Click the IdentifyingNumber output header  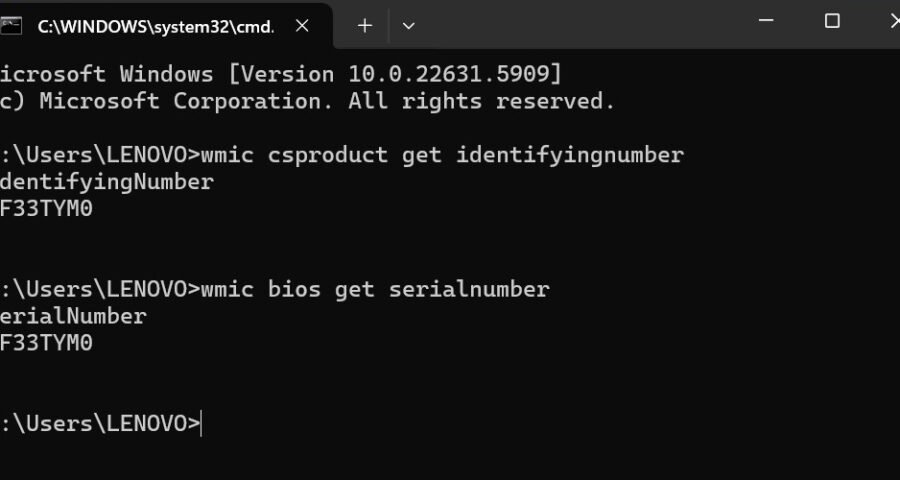106,182
